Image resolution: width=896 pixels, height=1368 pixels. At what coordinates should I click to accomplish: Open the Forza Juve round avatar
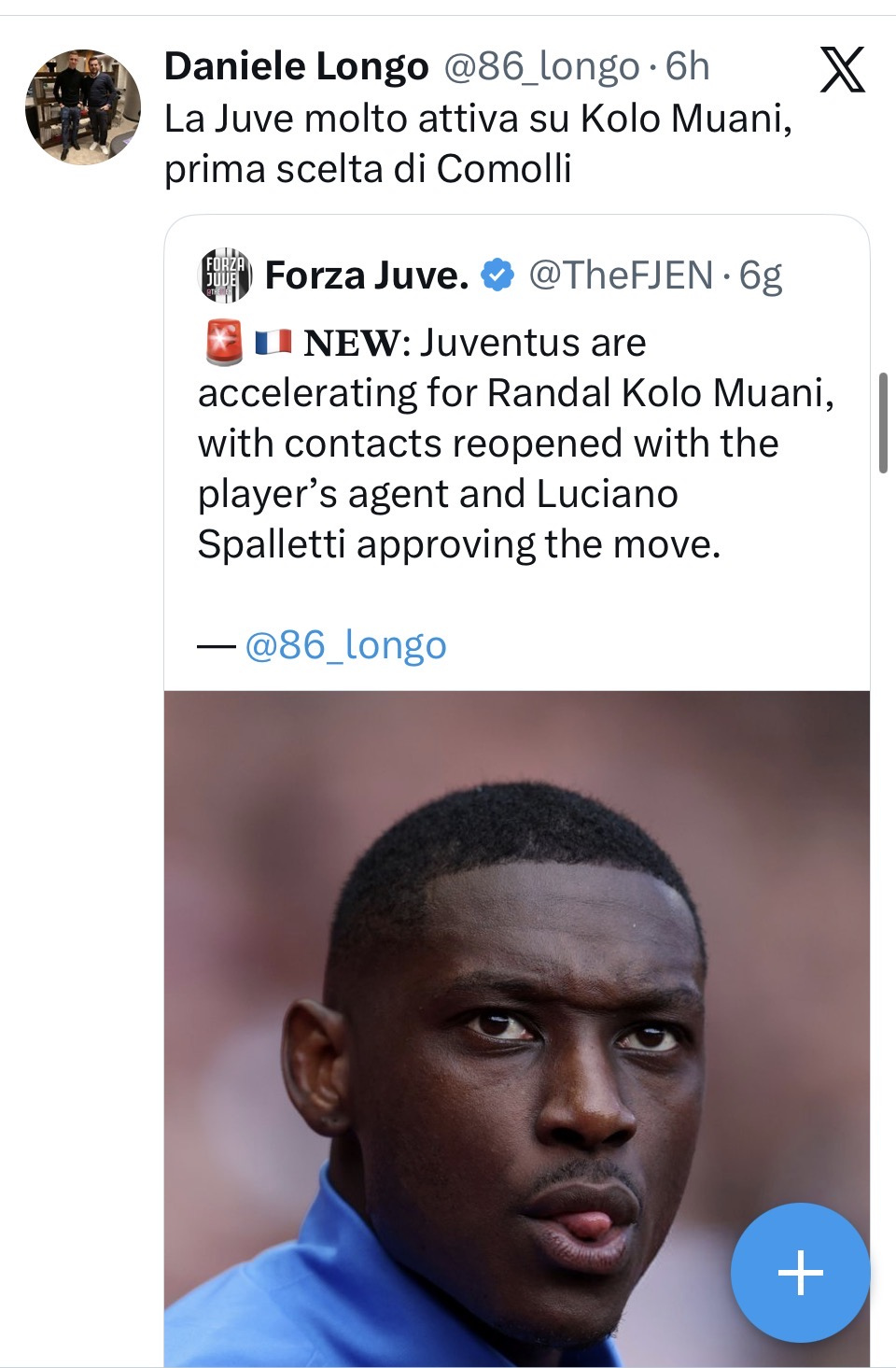tap(226, 275)
